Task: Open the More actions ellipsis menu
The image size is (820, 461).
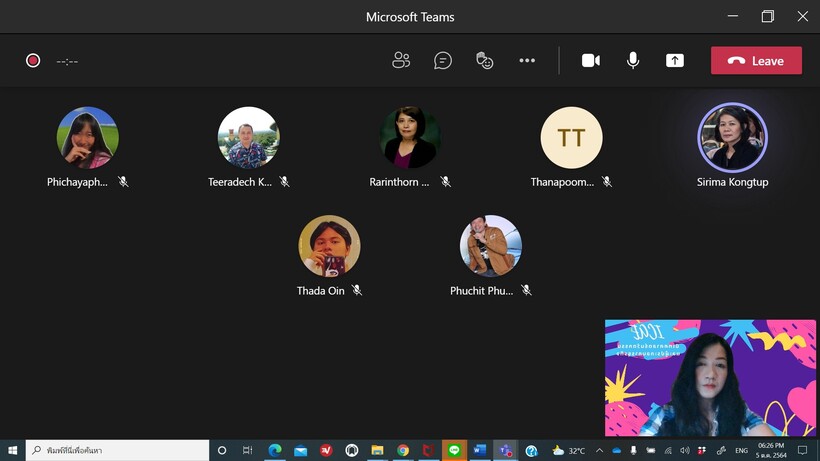Action: click(527, 60)
